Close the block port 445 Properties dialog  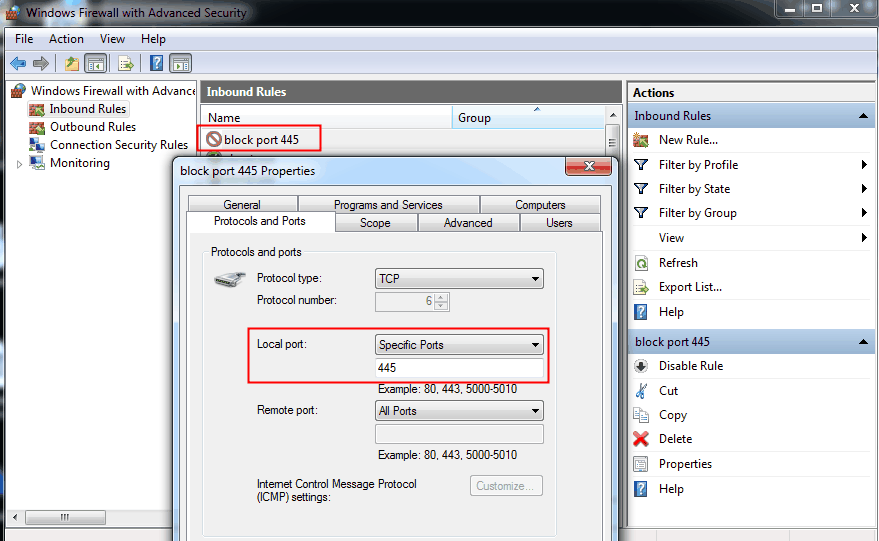pos(589,166)
